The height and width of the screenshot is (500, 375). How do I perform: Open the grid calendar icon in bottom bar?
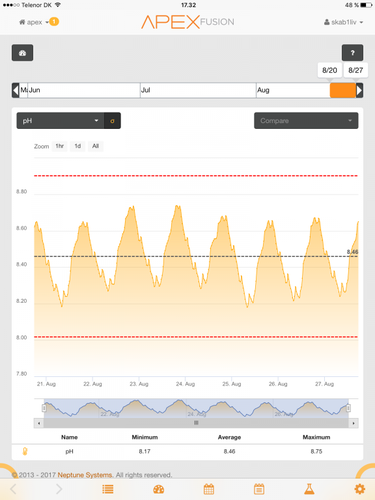tap(209, 489)
